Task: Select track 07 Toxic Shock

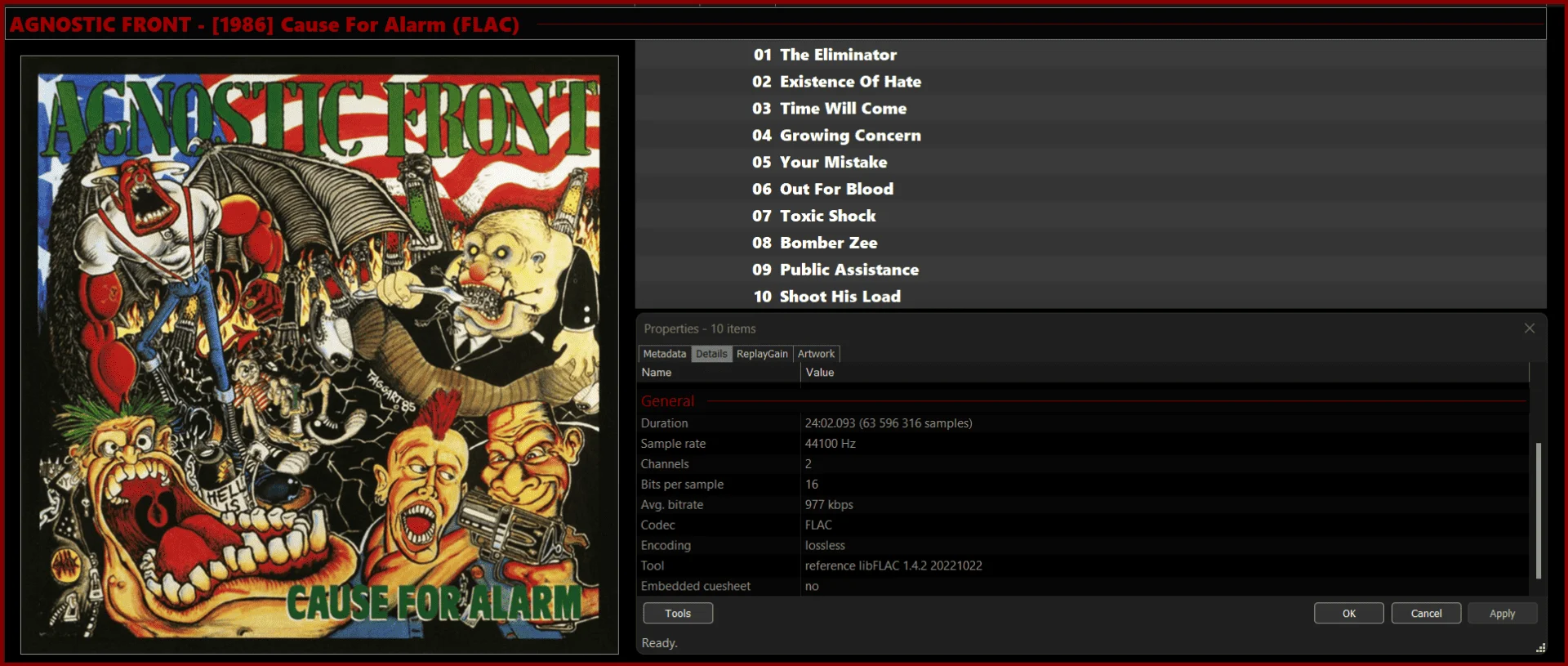Action: [x=1090, y=216]
